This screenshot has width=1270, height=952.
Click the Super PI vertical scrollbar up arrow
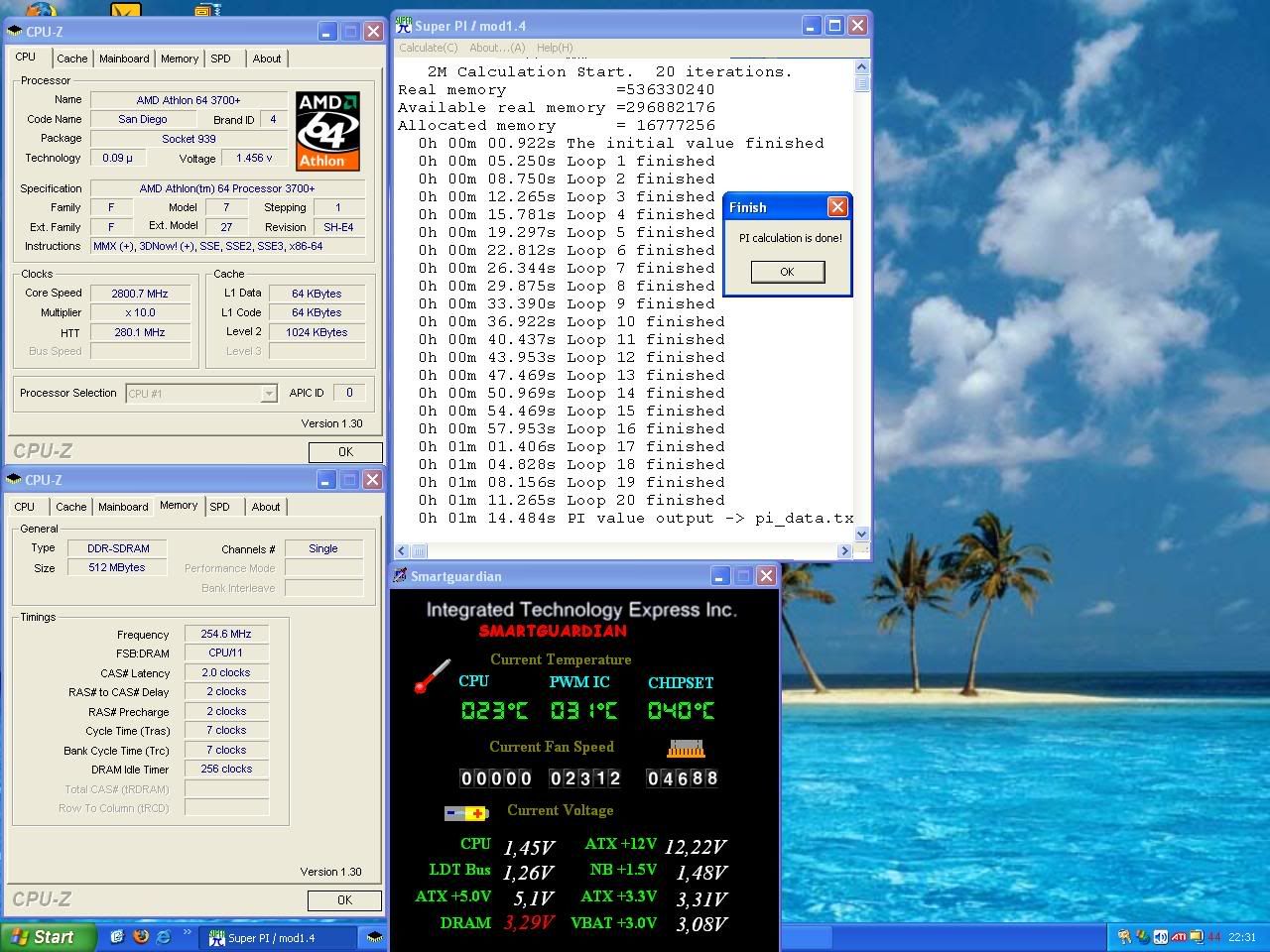click(861, 67)
